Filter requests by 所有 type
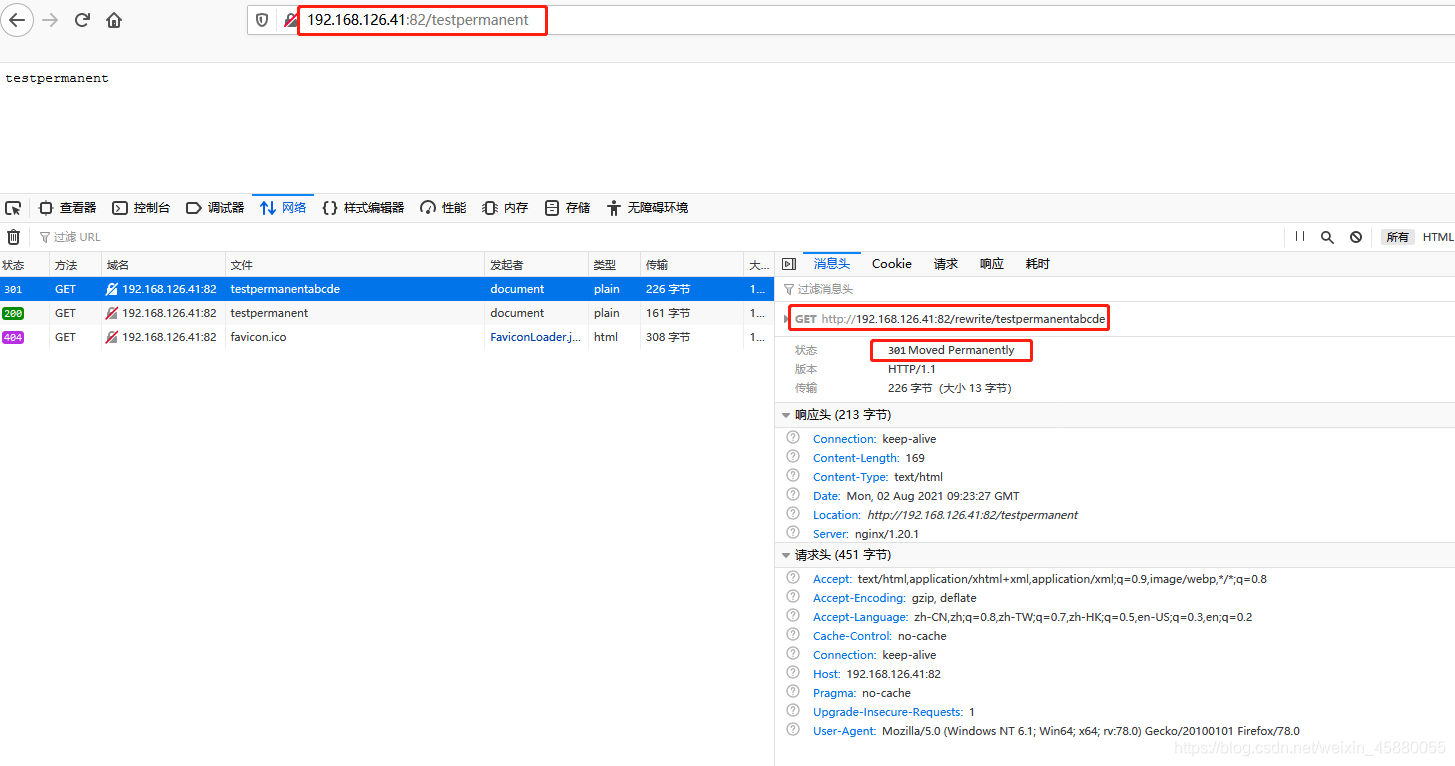1455x766 pixels. (x=1397, y=237)
